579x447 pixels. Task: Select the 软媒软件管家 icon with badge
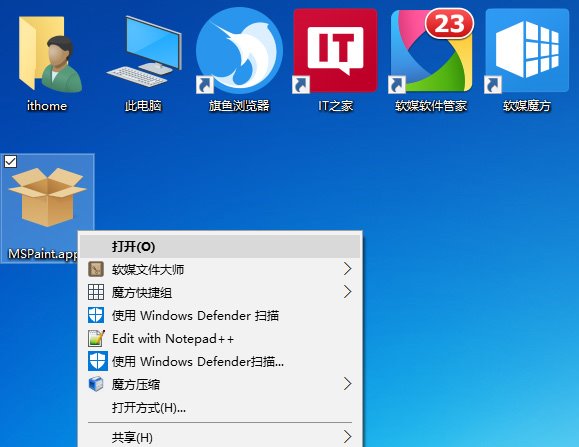[x=431, y=51]
